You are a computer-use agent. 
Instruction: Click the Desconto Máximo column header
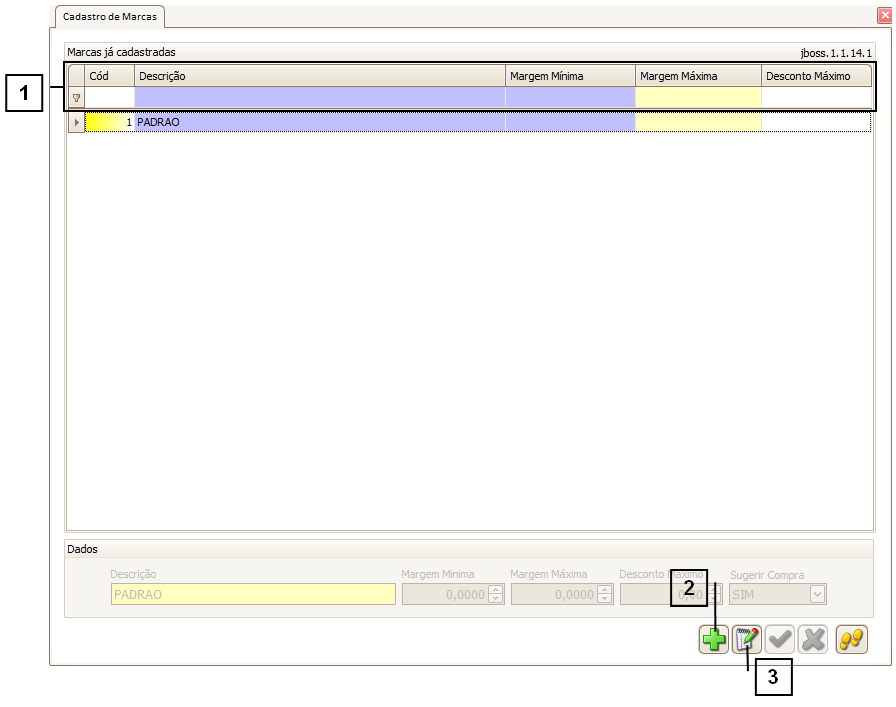[x=816, y=76]
